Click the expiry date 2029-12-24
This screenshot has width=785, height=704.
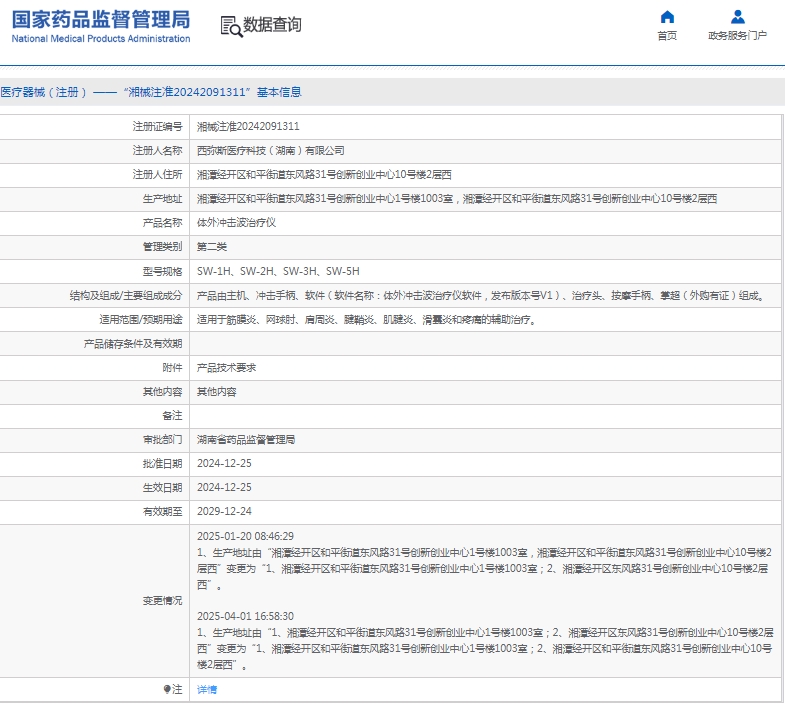click(x=224, y=512)
